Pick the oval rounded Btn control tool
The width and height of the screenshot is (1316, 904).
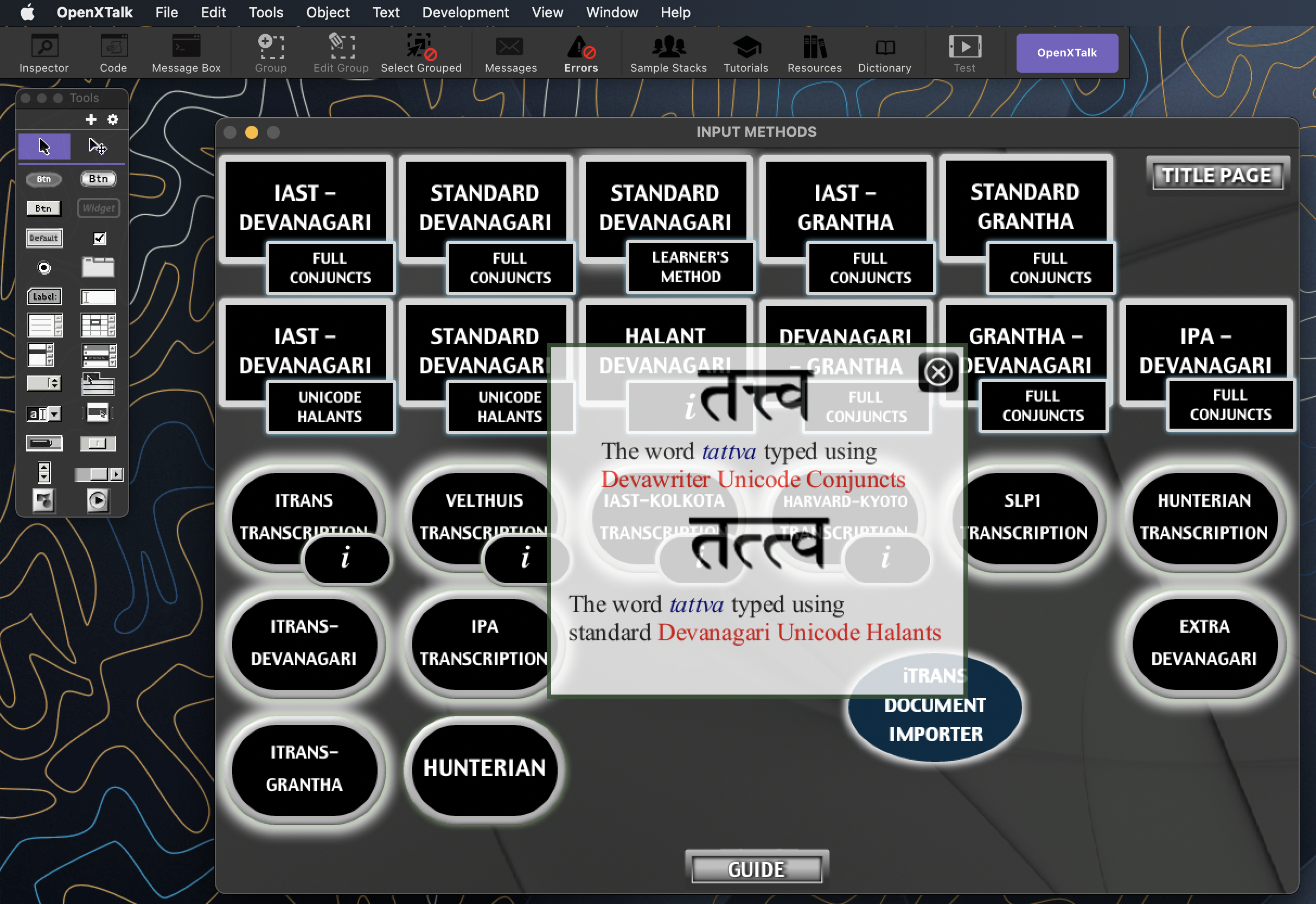44,179
